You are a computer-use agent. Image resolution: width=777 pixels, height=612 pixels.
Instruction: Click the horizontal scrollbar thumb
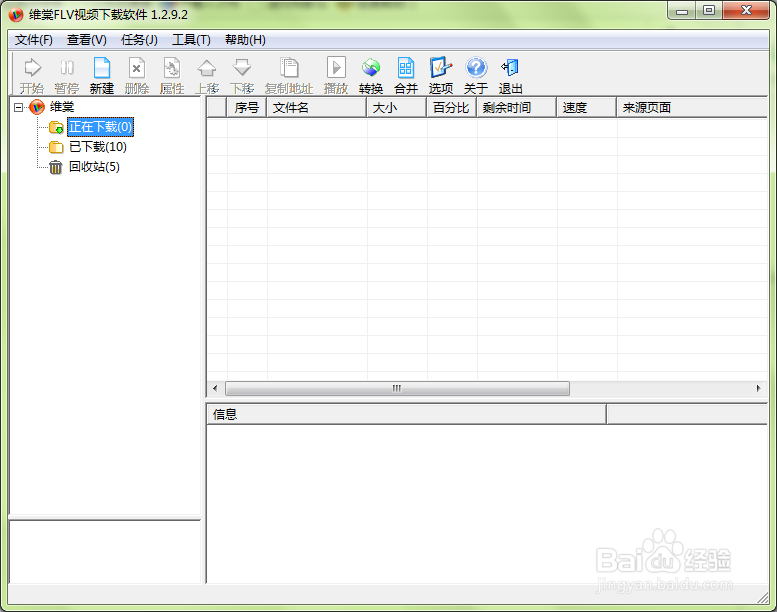click(x=397, y=389)
